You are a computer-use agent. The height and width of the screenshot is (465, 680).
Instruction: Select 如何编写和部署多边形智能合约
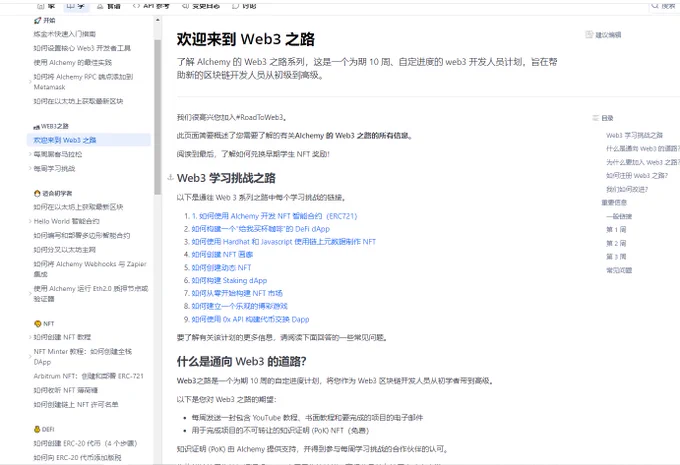[x=82, y=236]
